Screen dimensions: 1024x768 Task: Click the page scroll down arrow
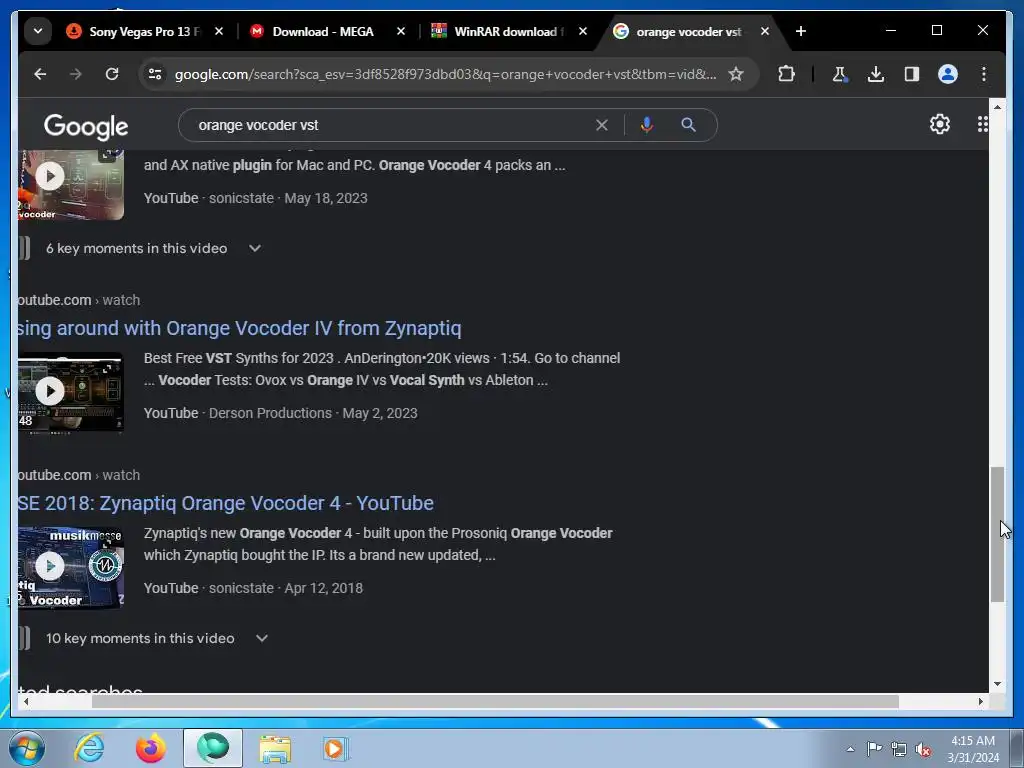point(997,684)
